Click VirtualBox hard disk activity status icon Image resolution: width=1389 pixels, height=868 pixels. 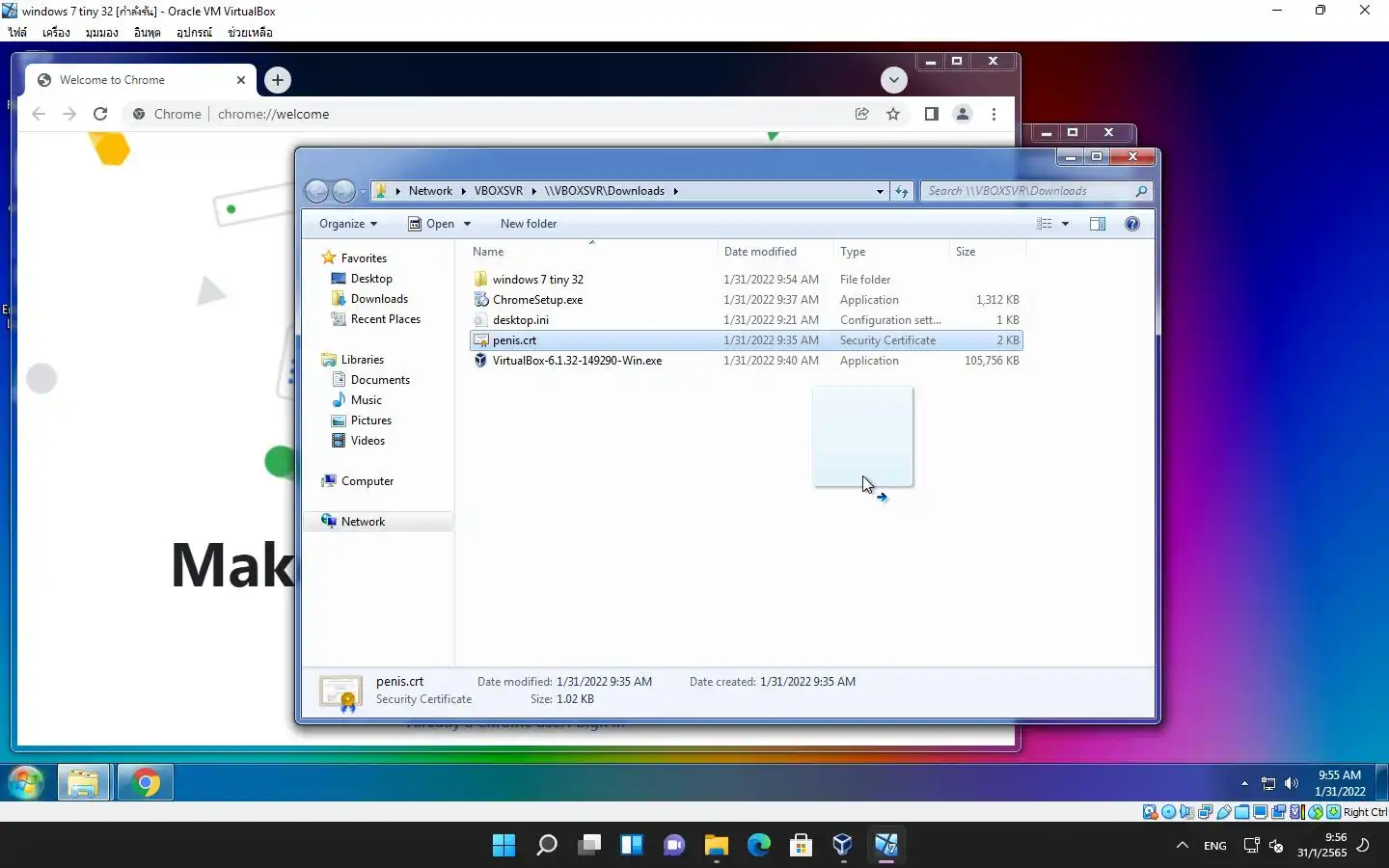coord(1151,812)
